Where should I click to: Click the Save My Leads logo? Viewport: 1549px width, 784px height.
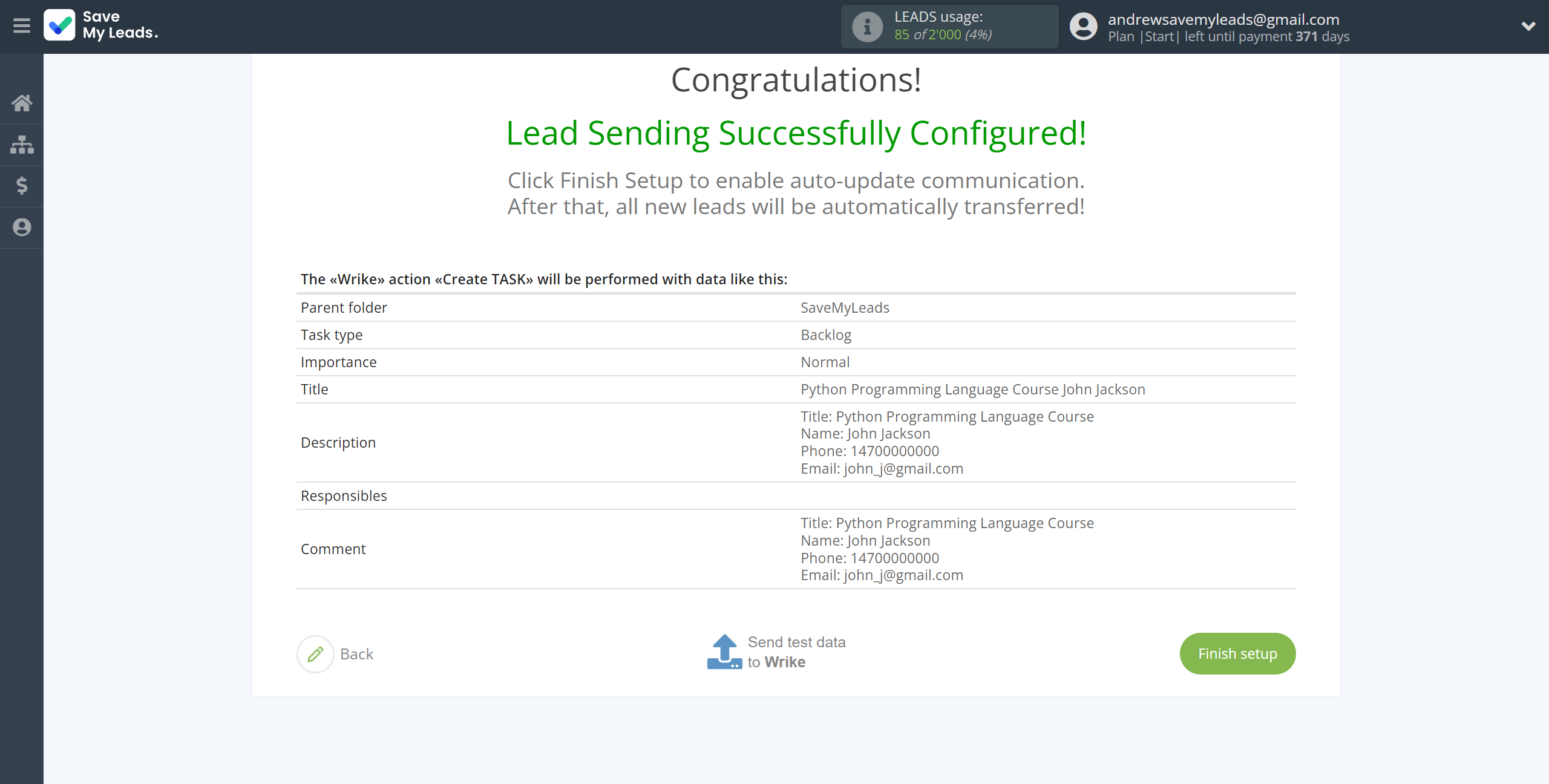[101, 25]
